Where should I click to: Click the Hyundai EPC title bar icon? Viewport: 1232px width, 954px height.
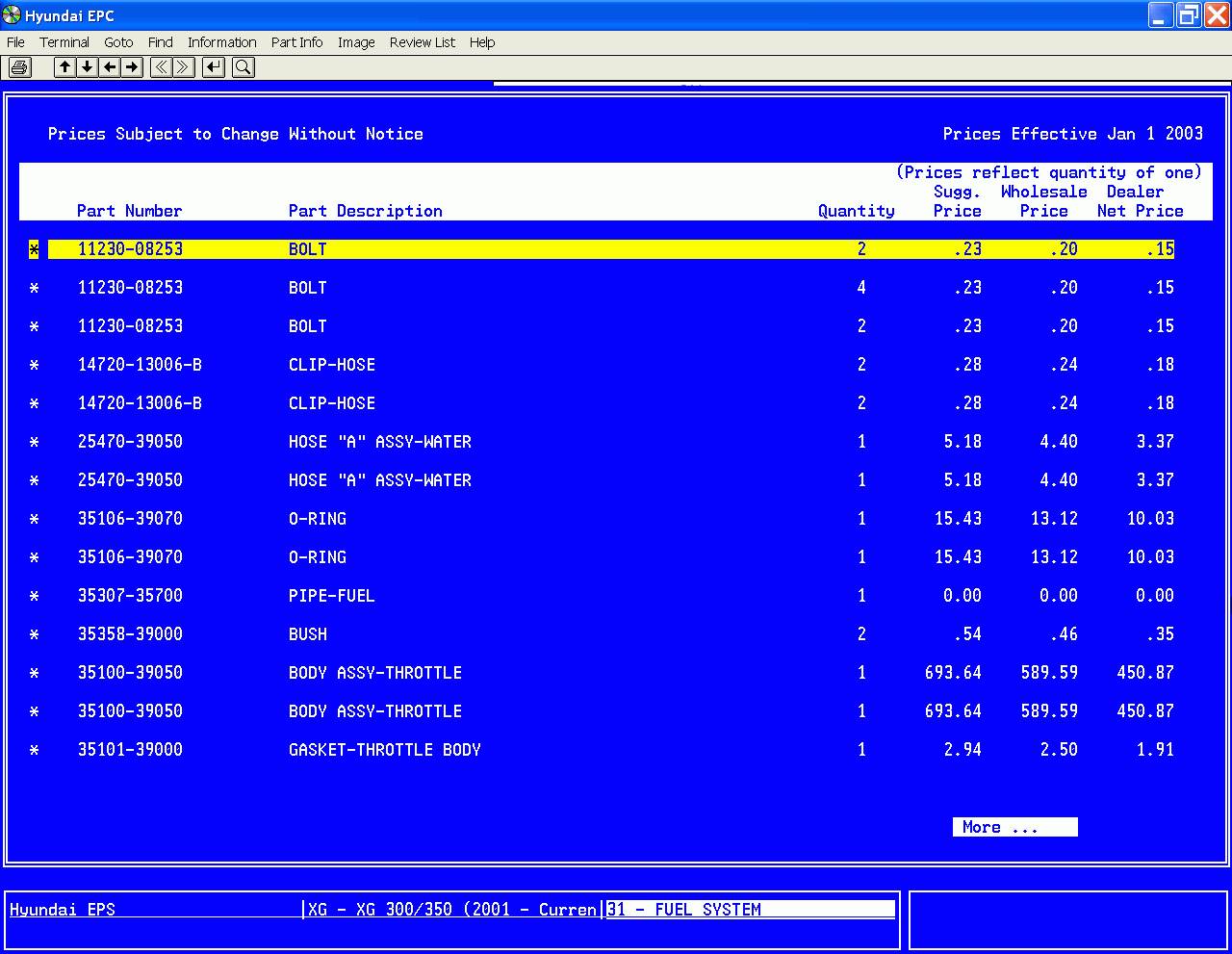12,15
